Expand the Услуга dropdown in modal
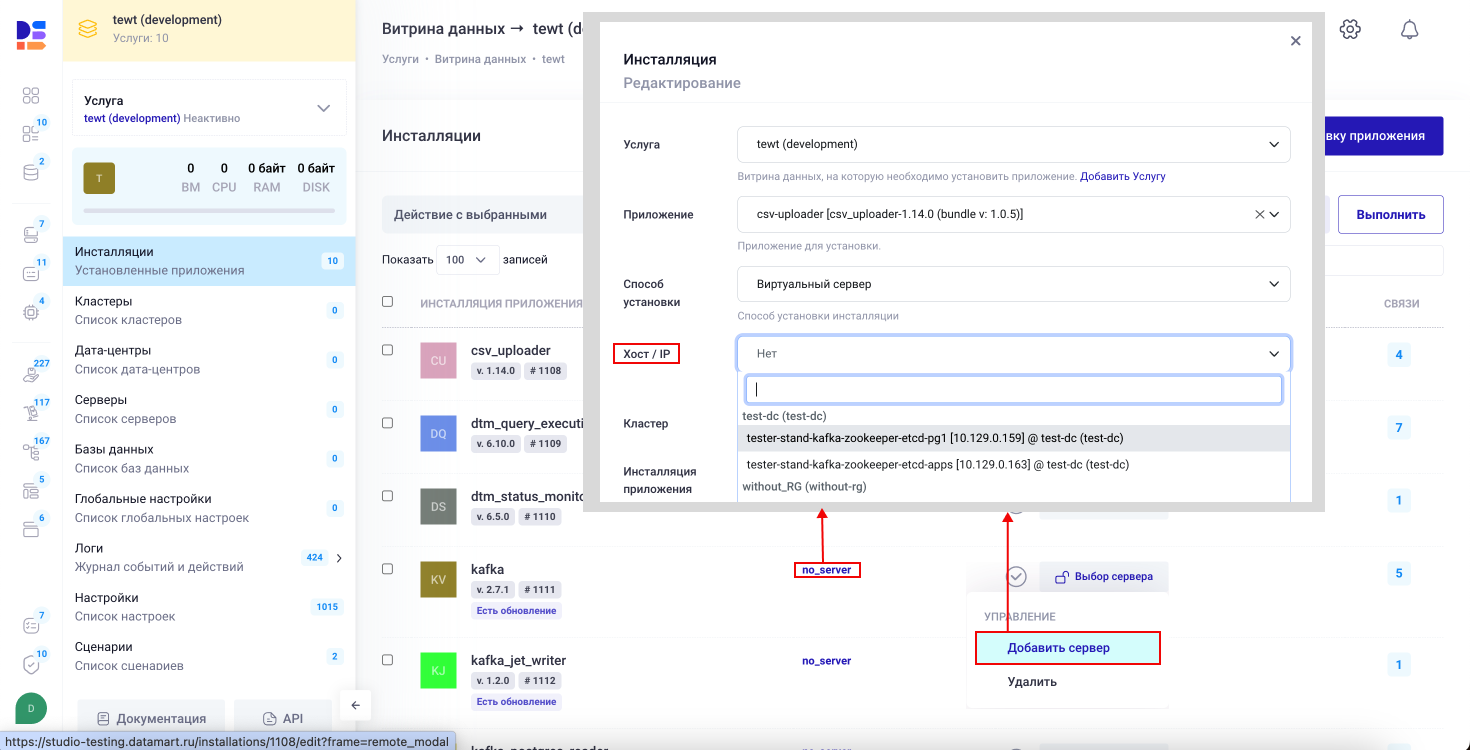 [1013, 144]
